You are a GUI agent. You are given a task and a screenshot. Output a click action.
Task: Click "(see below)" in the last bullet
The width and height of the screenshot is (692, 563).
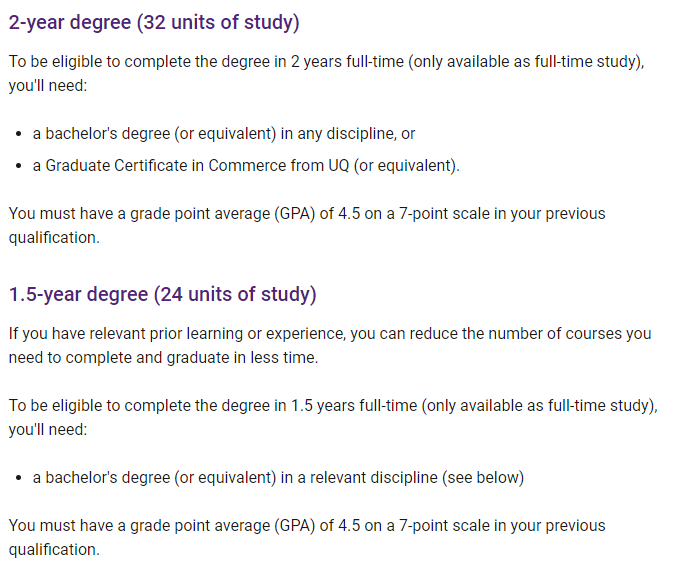point(483,478)
